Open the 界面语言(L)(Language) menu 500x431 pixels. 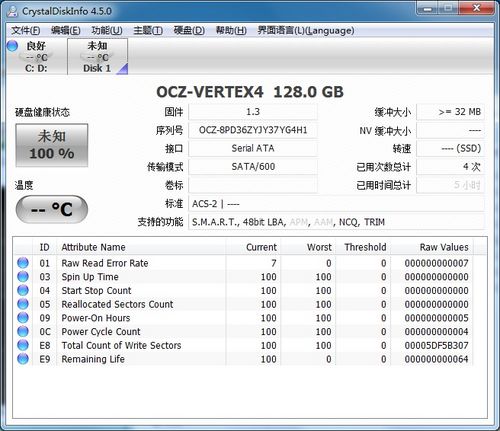(306, 30)
